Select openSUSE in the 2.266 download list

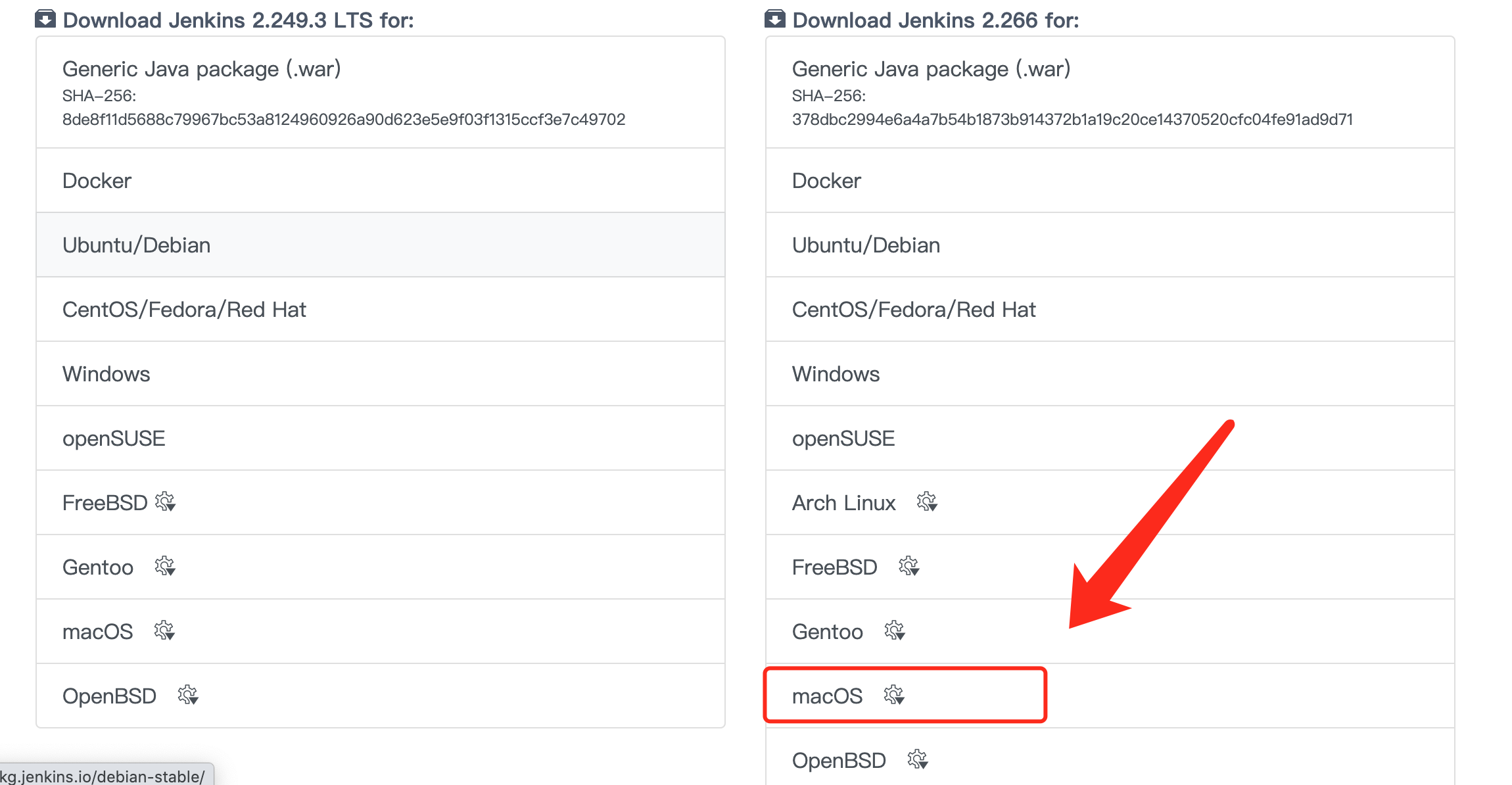[1110, 439]
